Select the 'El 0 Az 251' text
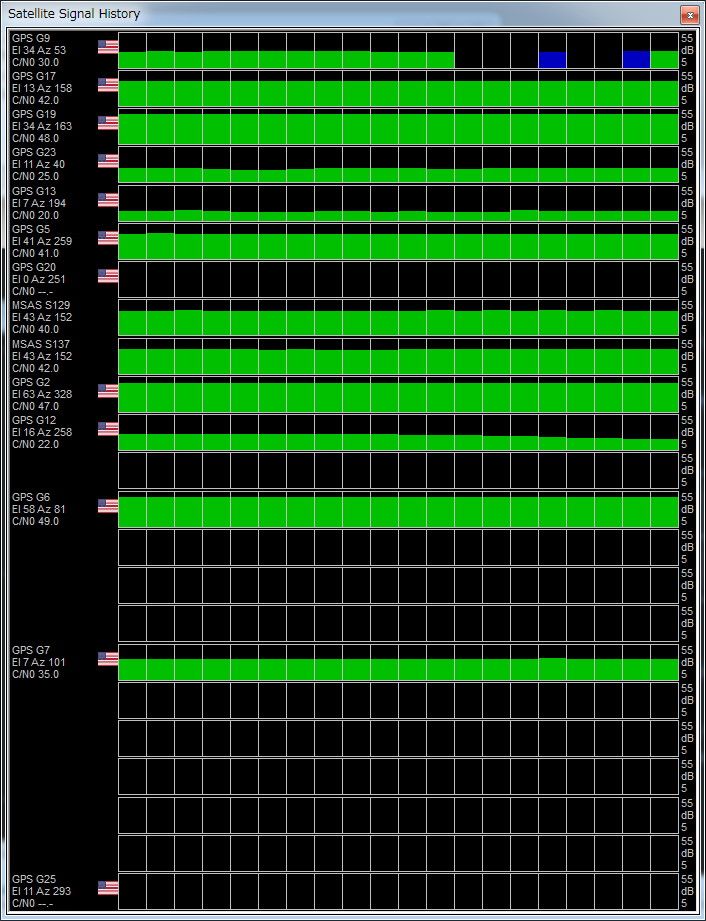Image resolution: width=706 pixels, height=921 pixels. click(39, 279)
